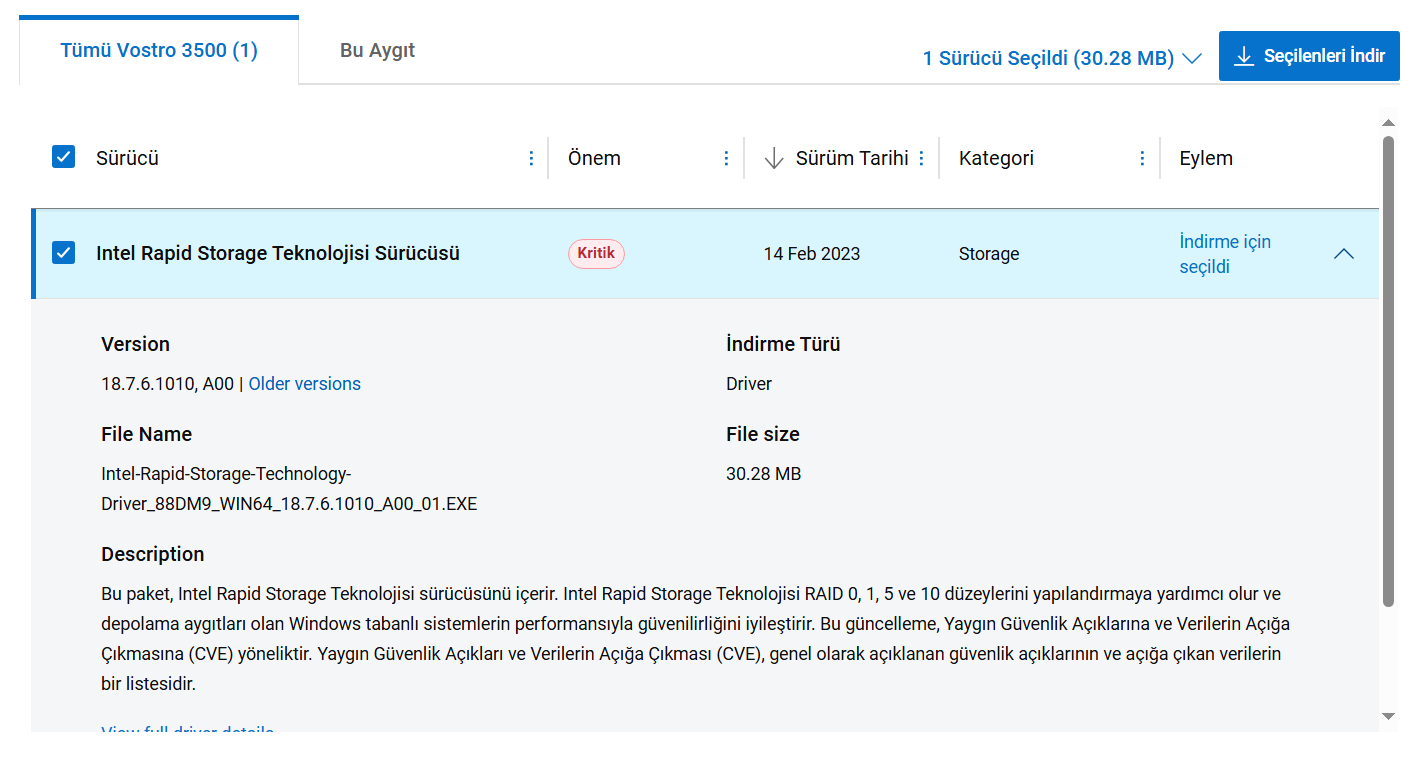Switch to Bu Aygıt tab

coord(377,50)
